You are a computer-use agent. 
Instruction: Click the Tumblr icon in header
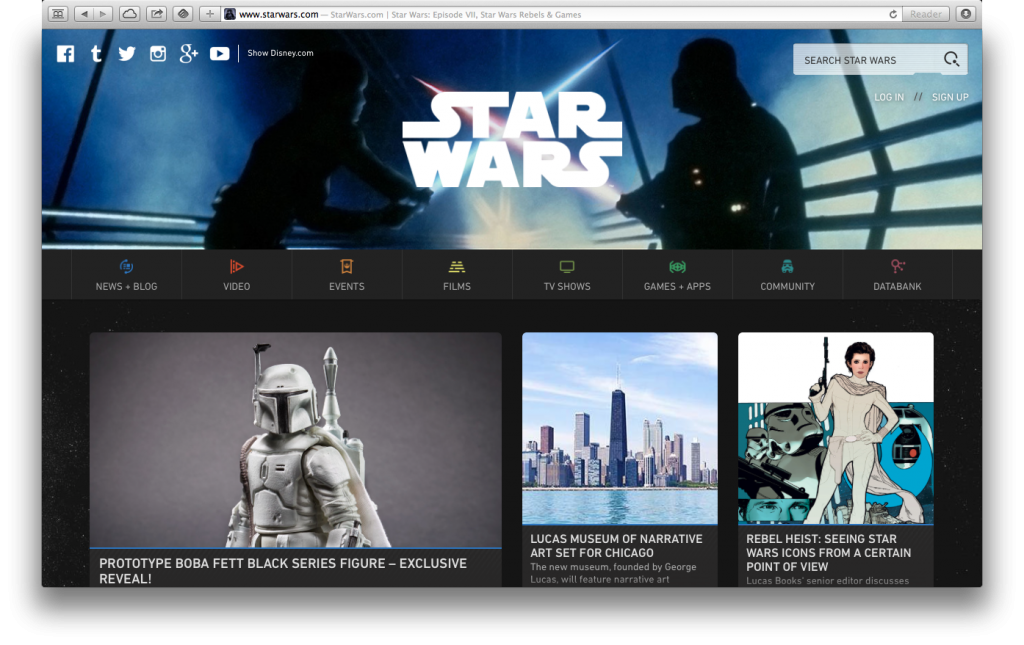[x=96, y=54]
